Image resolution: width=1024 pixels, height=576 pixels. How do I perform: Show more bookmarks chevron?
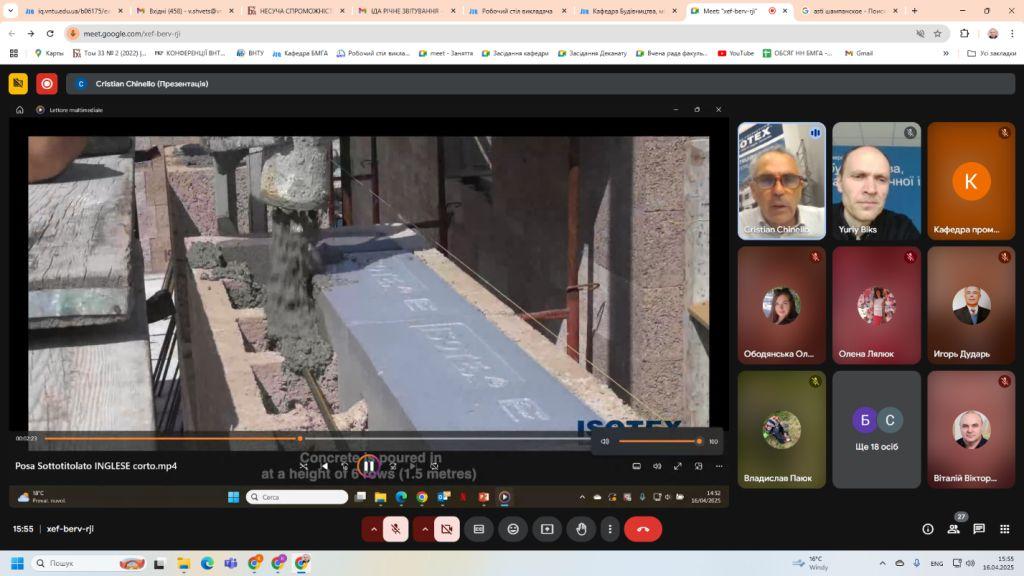946,54
